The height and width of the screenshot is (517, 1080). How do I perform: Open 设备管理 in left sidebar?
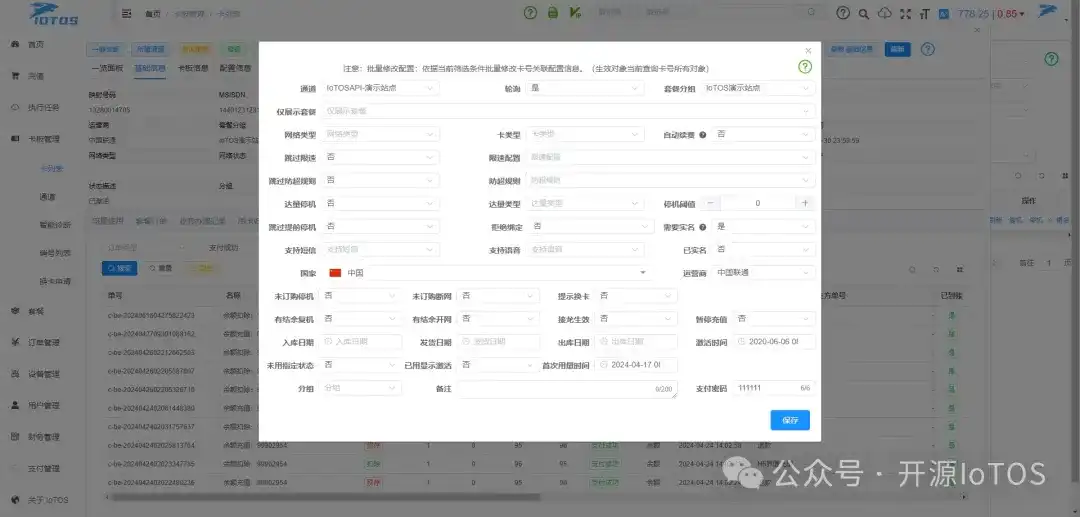point(43,374)
